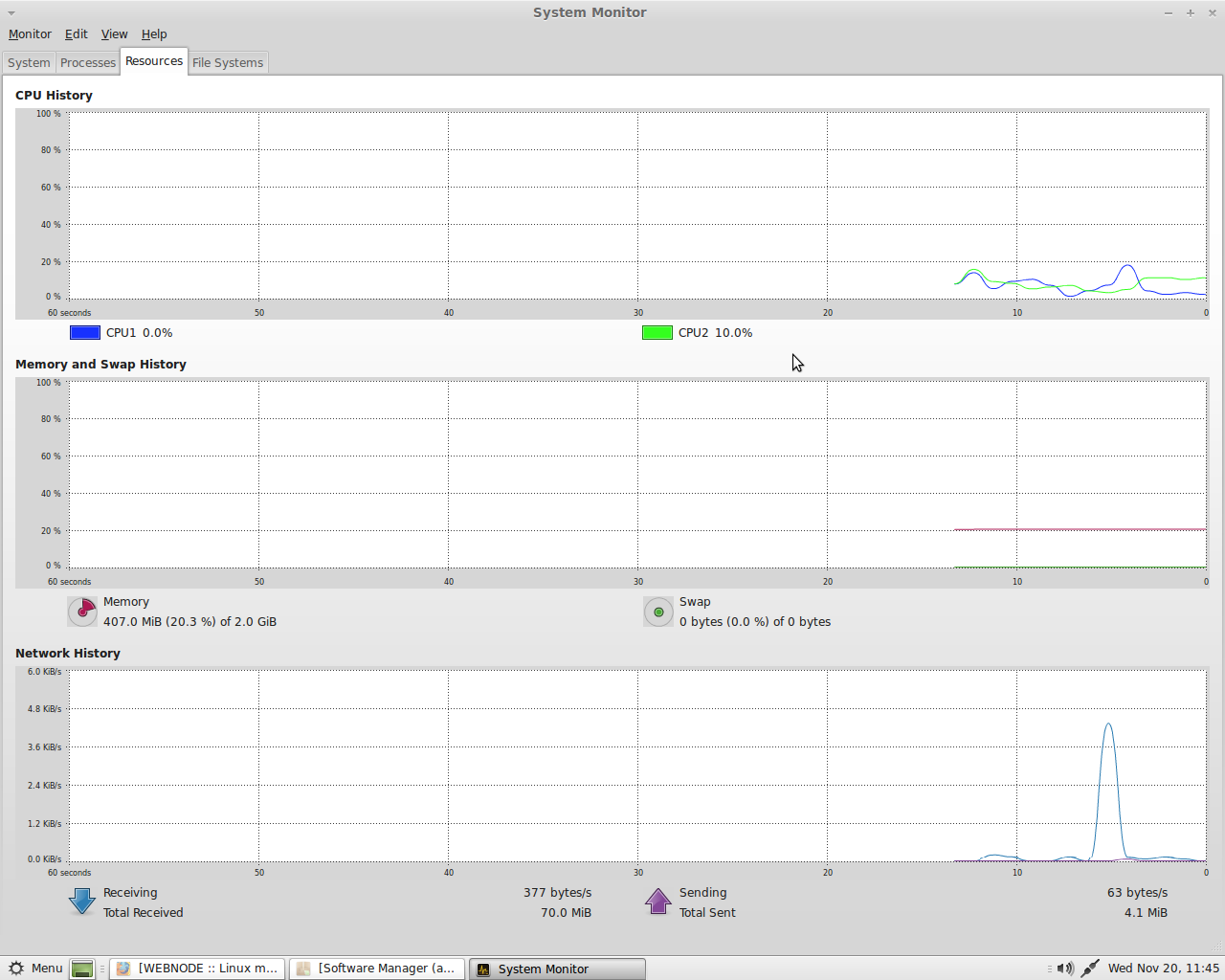Open the Monitor menu
Image resolution: width=1225 pixels, height=980 pixels.
tap(30, 34)
